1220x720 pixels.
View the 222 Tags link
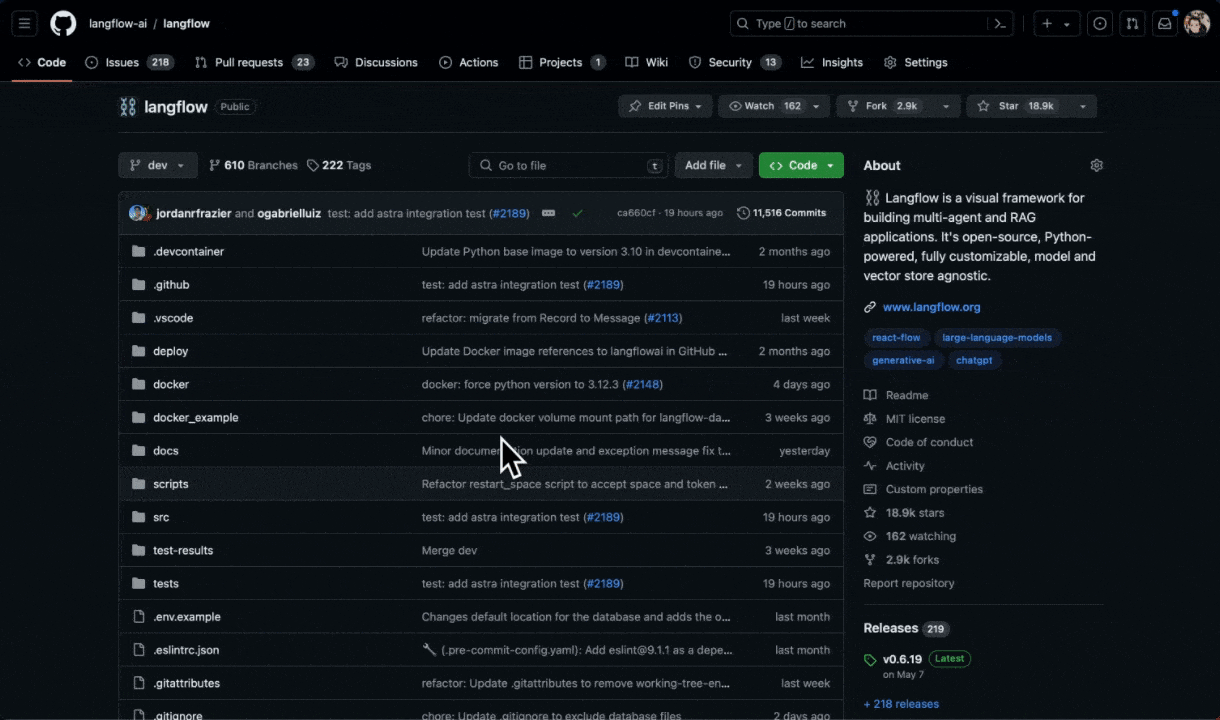pos(339,165)
